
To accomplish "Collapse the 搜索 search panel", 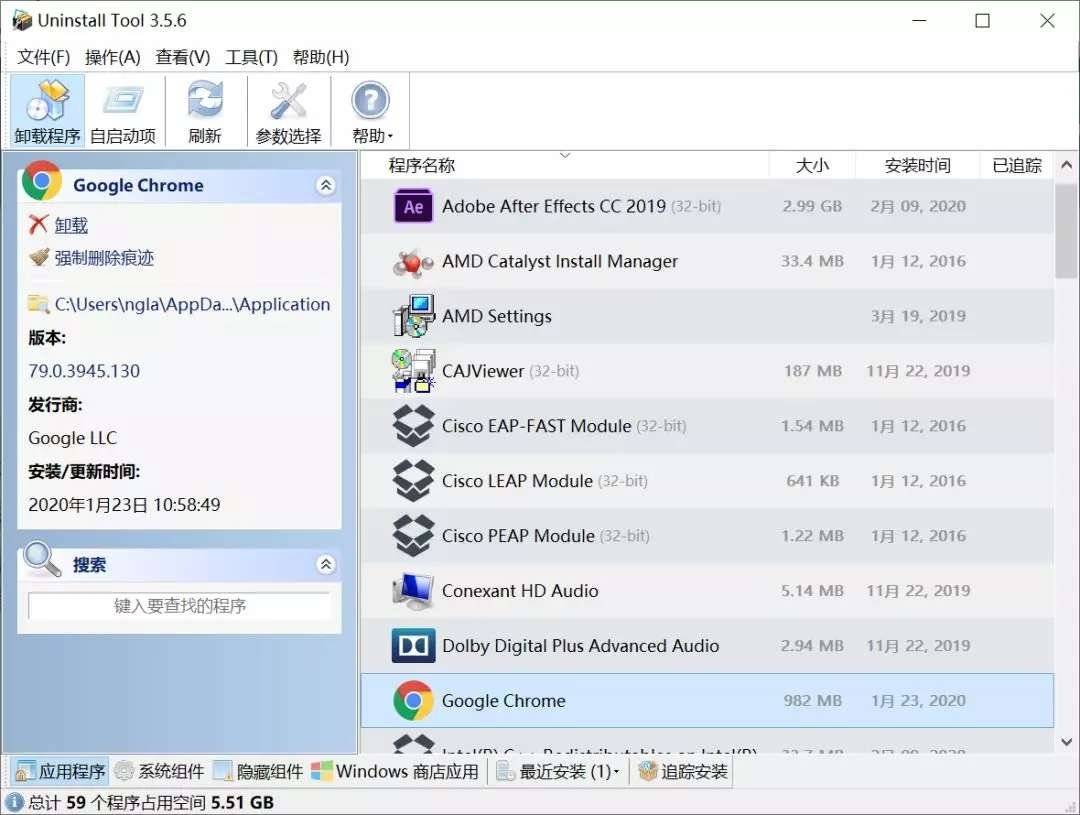I will point(326,565).
